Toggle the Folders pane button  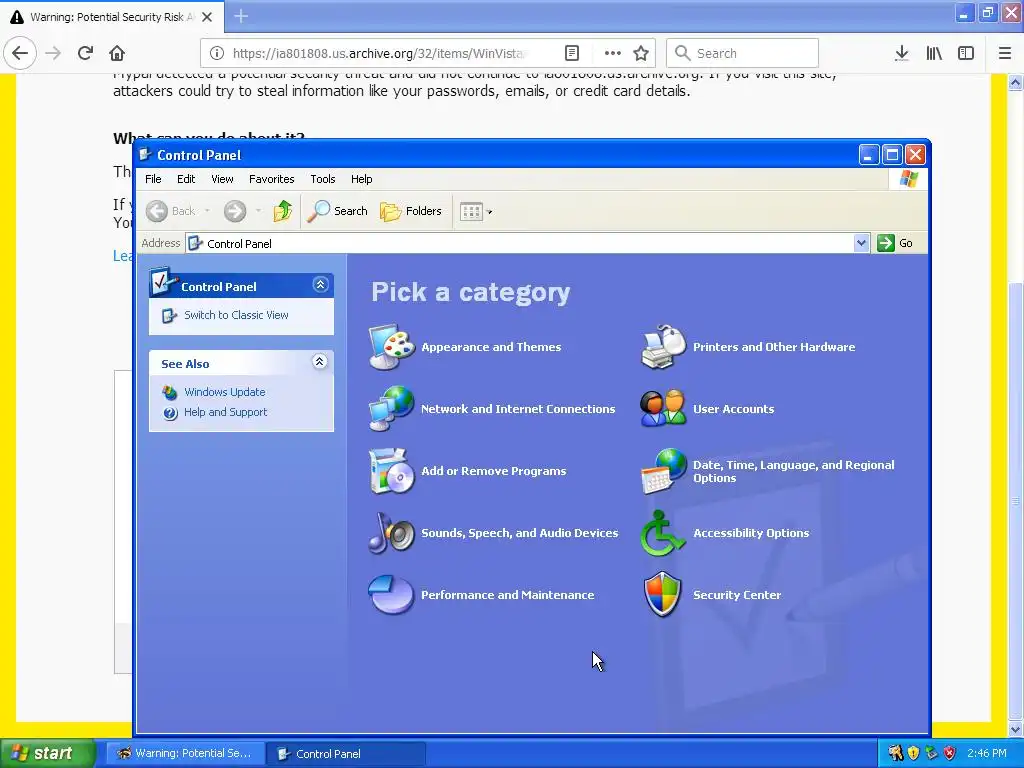(x=411, y=211)
